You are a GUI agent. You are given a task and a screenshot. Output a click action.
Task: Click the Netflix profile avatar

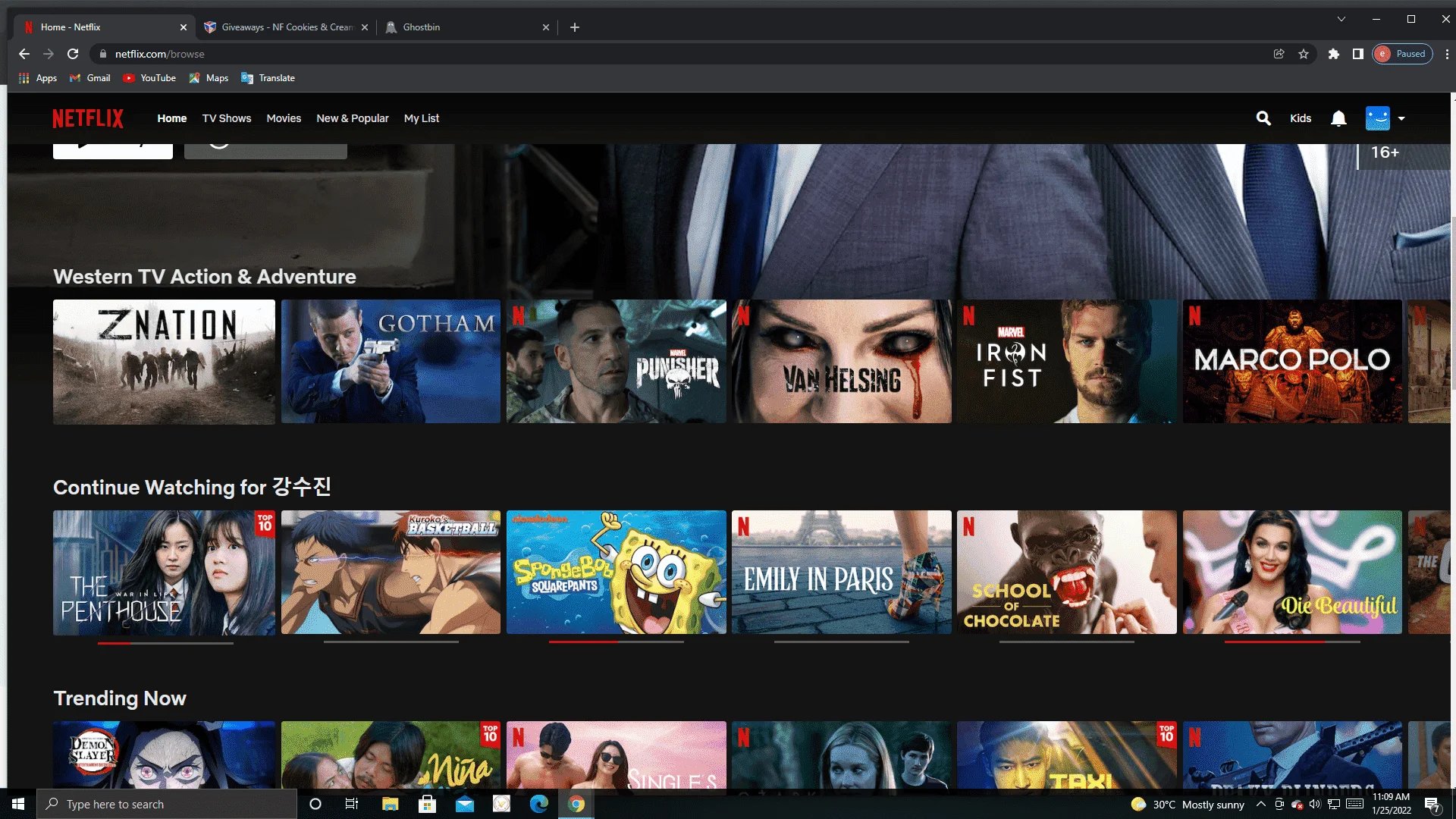[x=1378, y=118]
